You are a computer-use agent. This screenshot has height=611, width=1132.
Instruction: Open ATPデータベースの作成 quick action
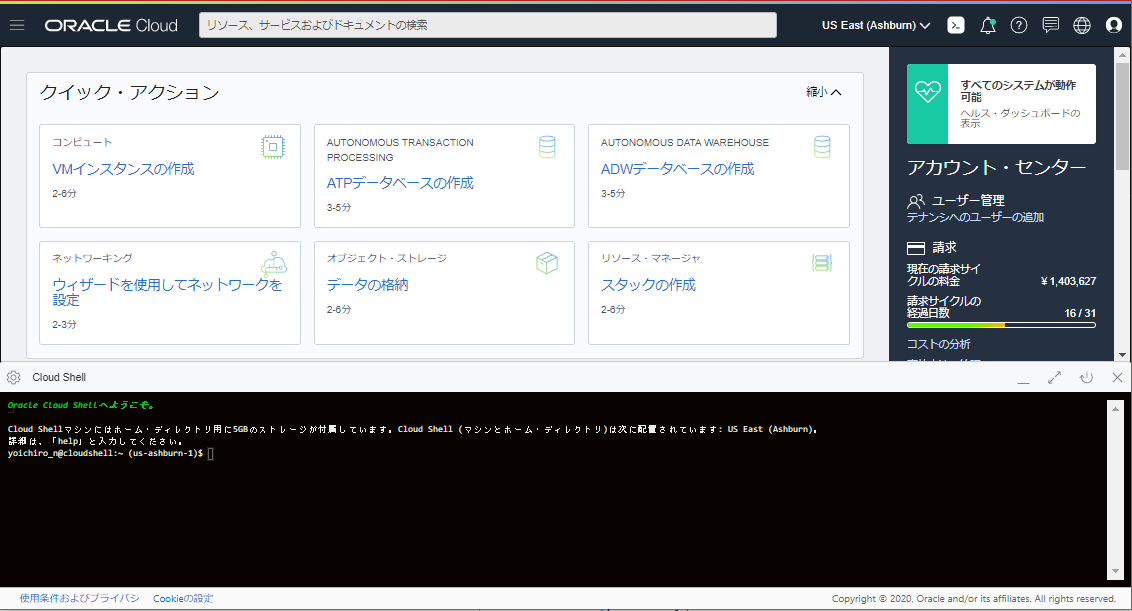400,183
